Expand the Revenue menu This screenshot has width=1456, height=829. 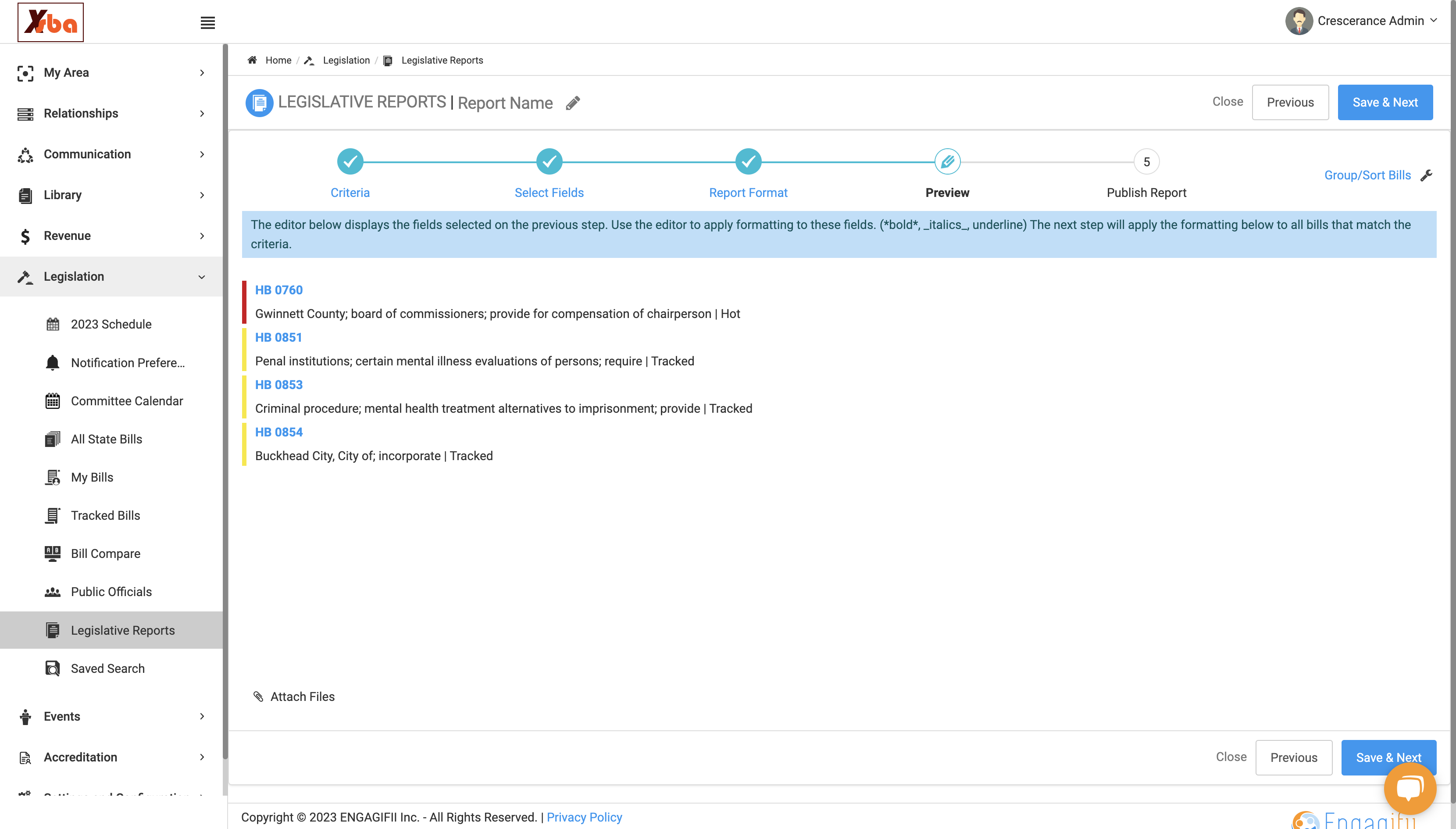point(111,236)
